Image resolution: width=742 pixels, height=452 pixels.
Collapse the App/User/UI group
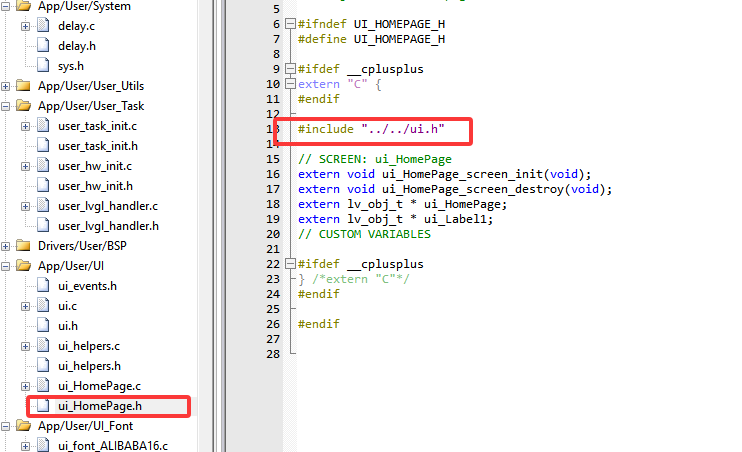pyautogui.click(x=6, y=265)
